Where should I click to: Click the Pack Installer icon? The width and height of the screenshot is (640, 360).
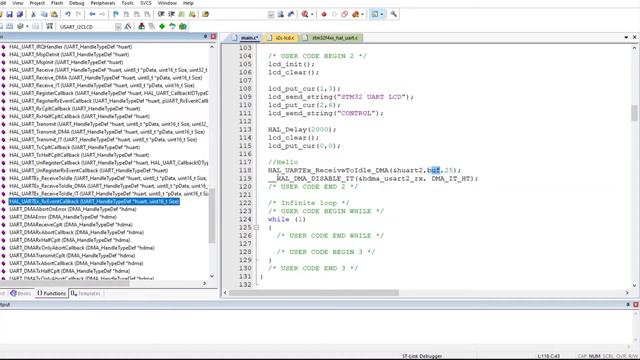[183, 27]
